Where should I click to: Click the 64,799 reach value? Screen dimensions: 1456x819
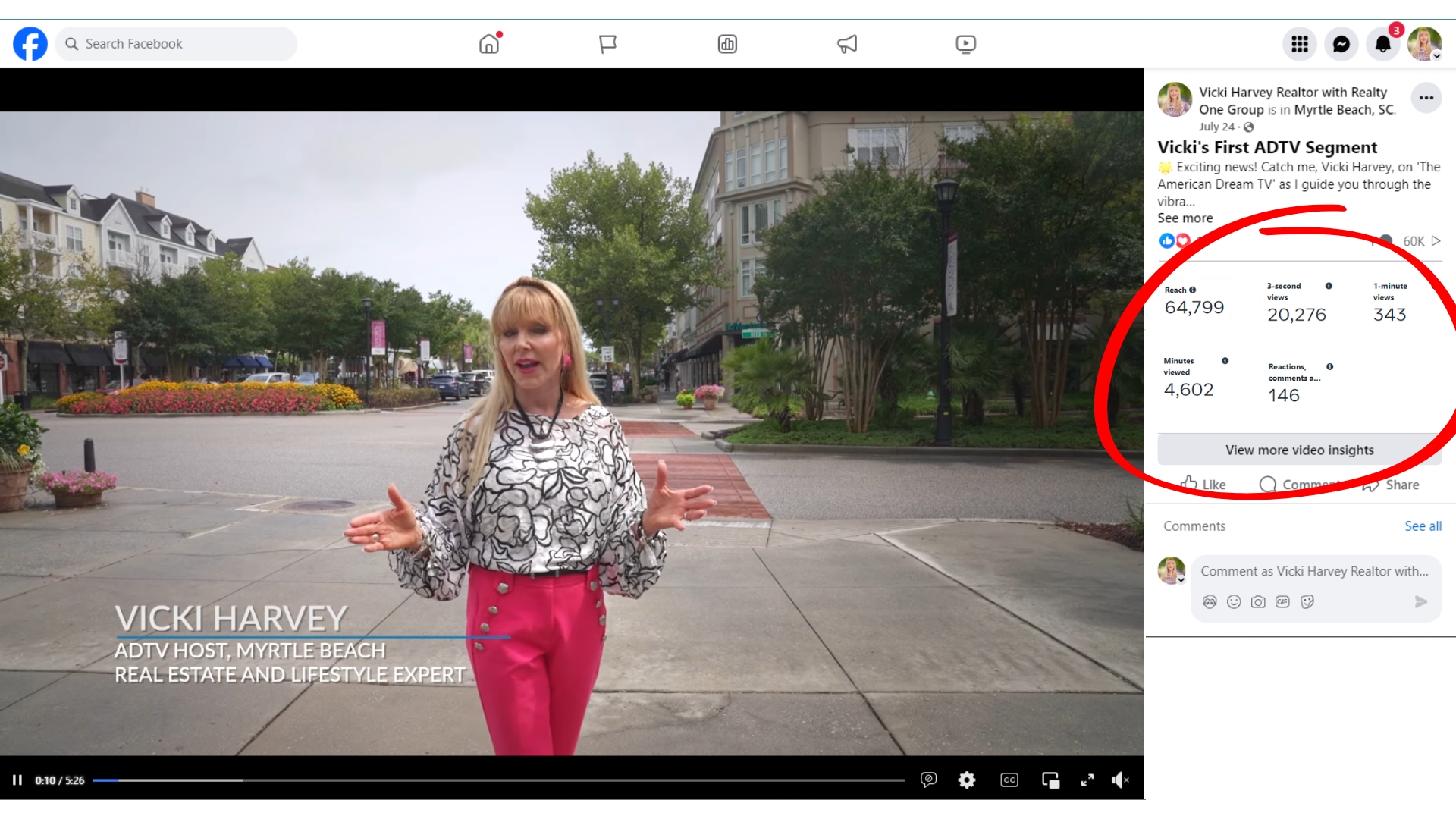[1194, 308]
